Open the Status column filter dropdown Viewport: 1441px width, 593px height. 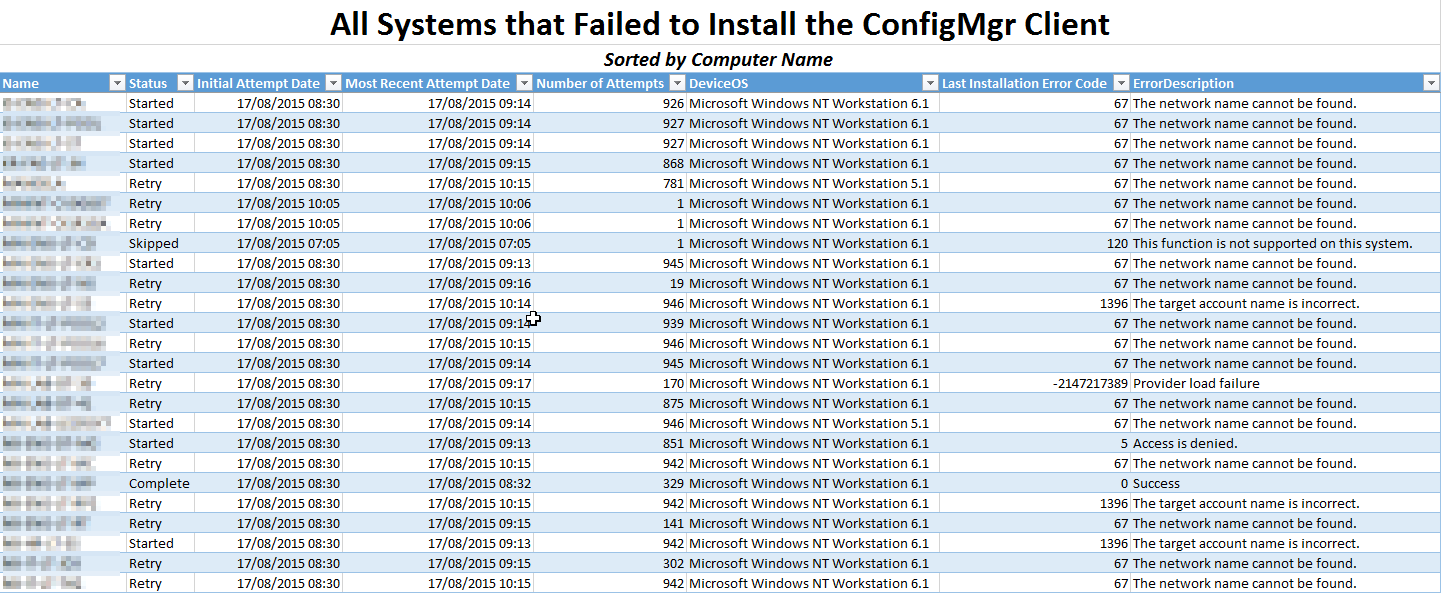pyautogui.click(x=184, y=84)
